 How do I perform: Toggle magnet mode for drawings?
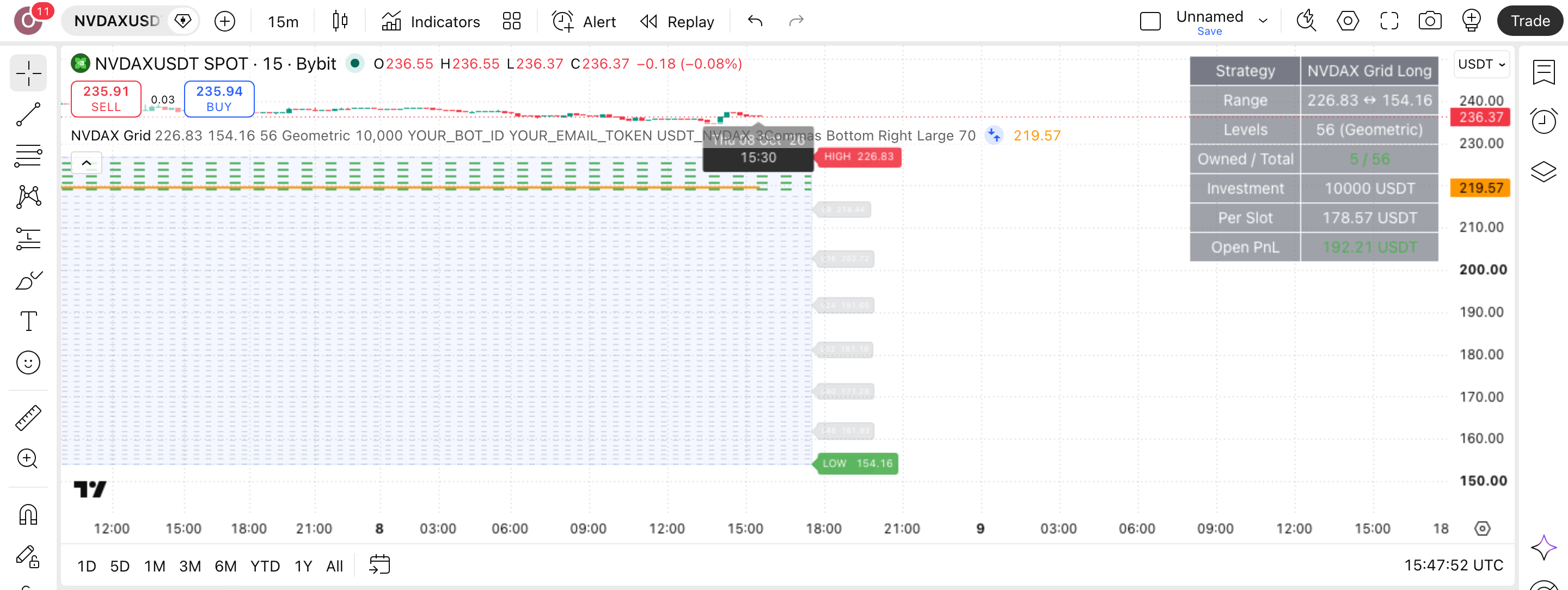click(x=28, y=515)
